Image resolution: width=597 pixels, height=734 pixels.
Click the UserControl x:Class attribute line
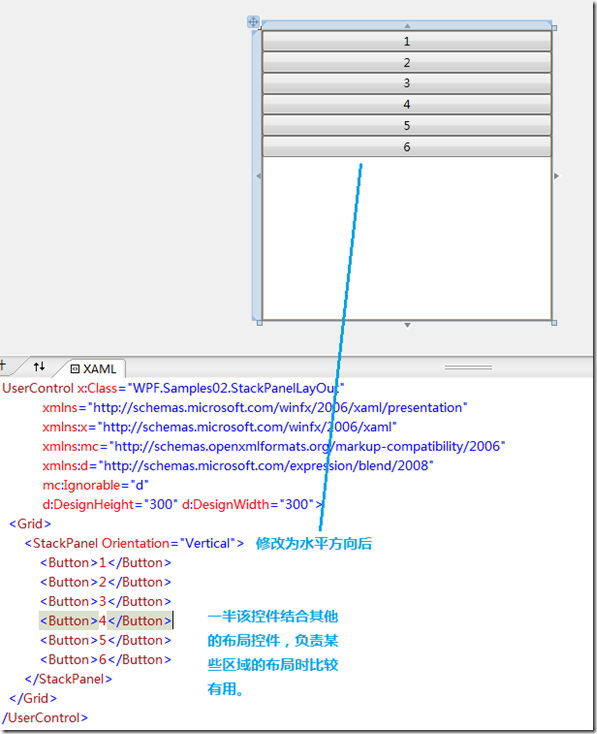pos(173,388)
